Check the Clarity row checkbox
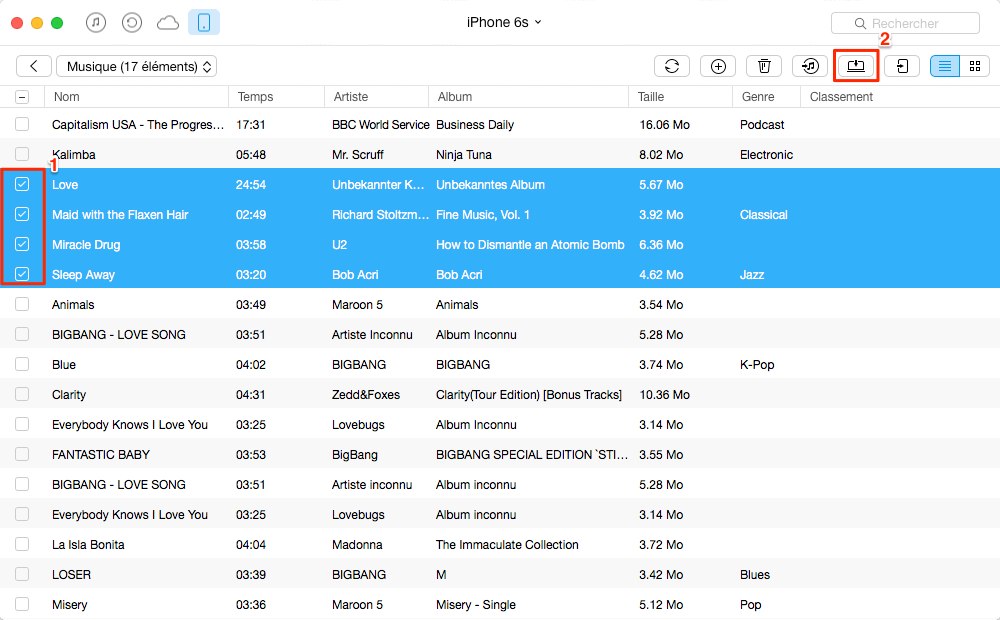Viewport: 1000px width, 620px height. click(22, 394)
